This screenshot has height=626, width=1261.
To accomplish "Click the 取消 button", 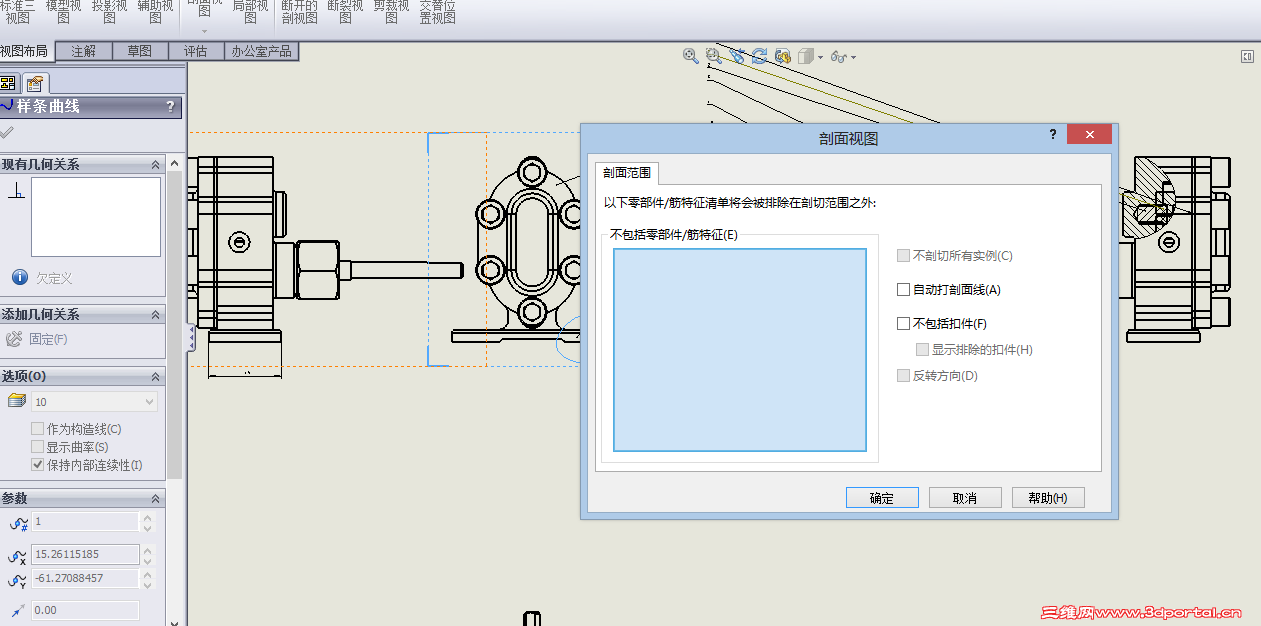I will [965, 498].
